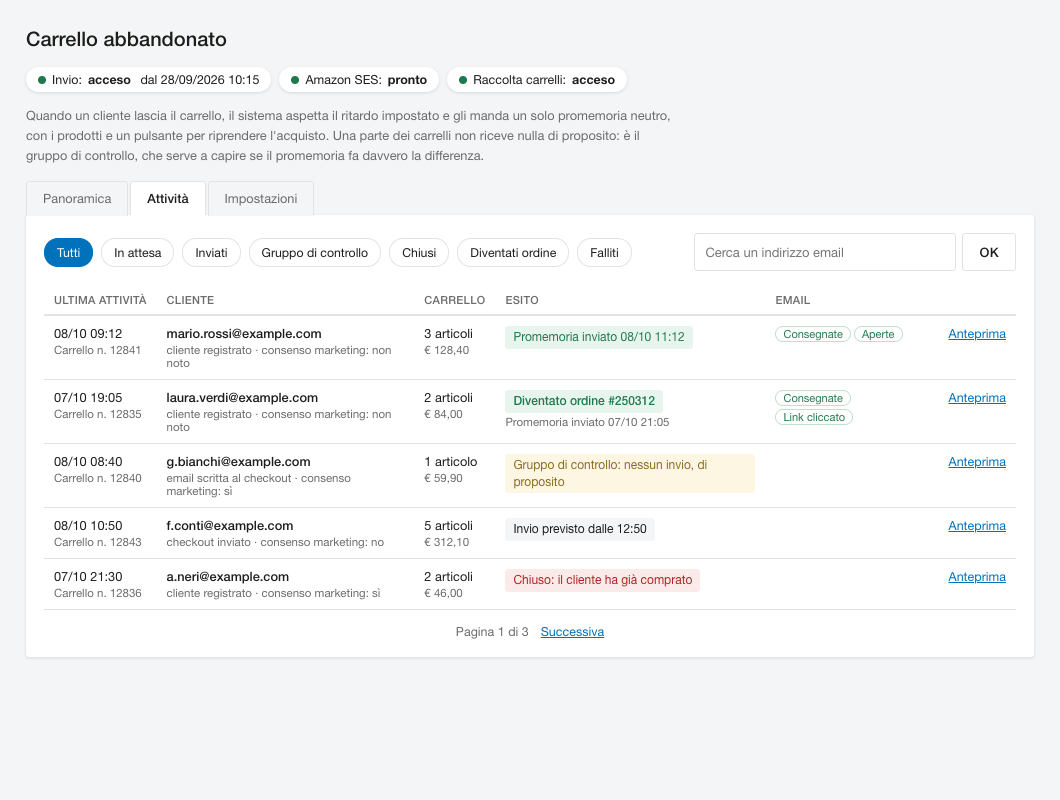This screenshot has width=1060, height=800.
Task: Open Anteprima for g.bianchi@example.com
Action: click(977, 462)
